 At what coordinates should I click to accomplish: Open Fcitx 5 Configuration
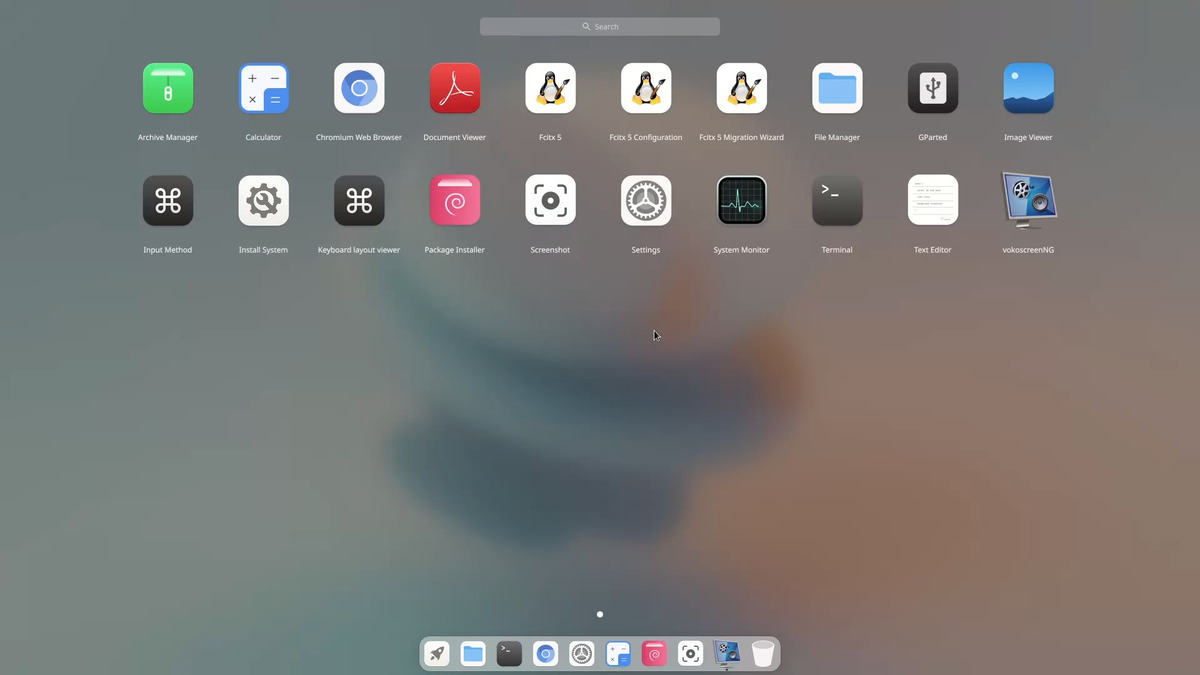click(646, 88)
